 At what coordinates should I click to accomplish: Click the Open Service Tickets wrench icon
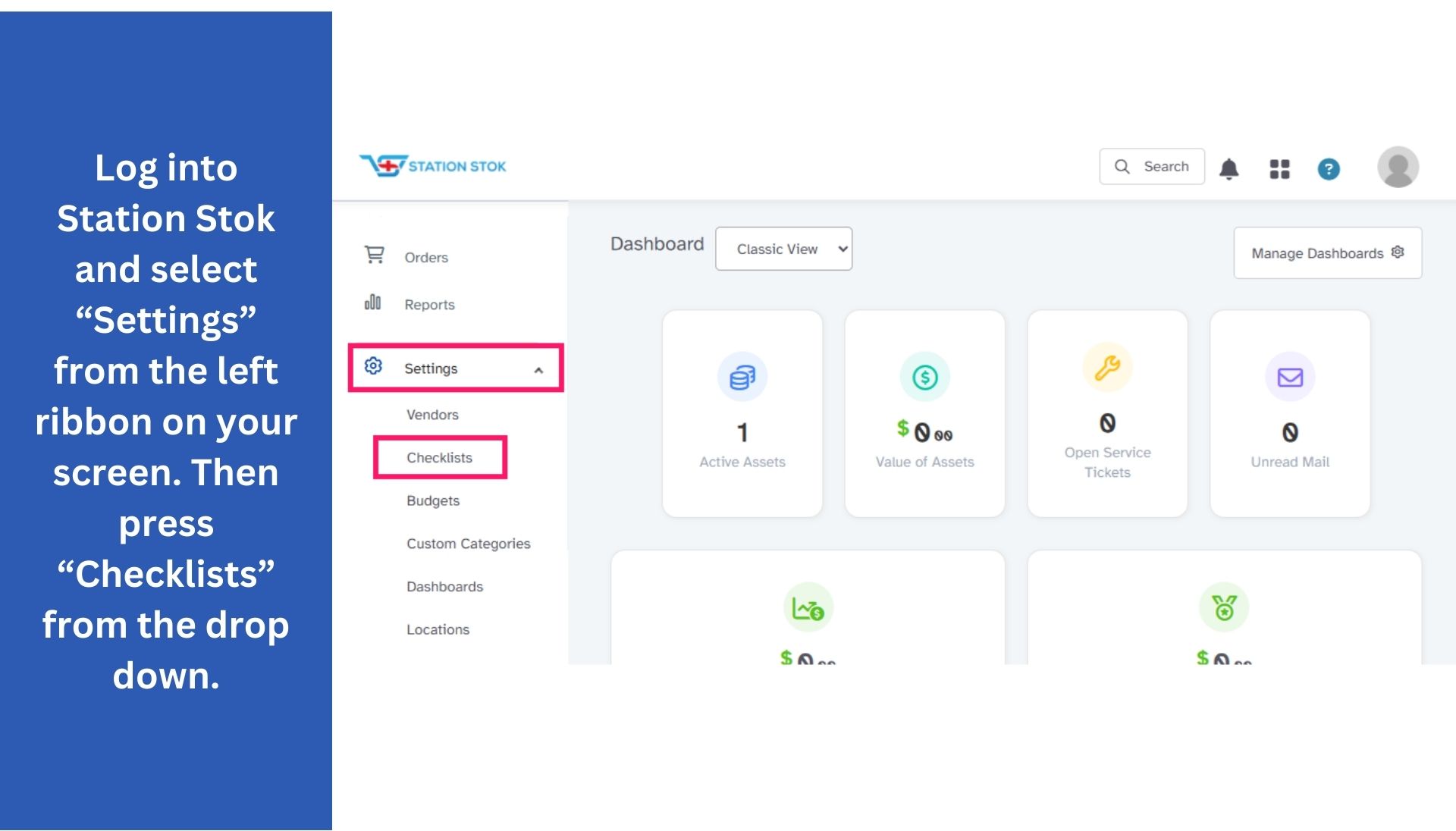(1106, 368)
